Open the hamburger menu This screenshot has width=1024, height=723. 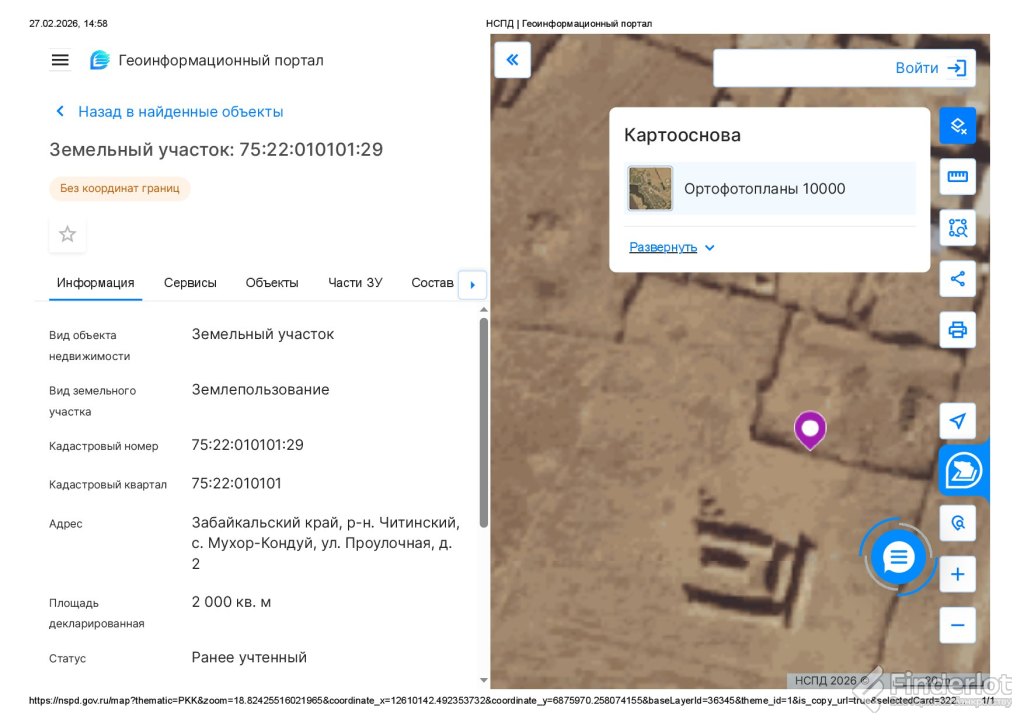pyautogui.click(x=60, y=60)
